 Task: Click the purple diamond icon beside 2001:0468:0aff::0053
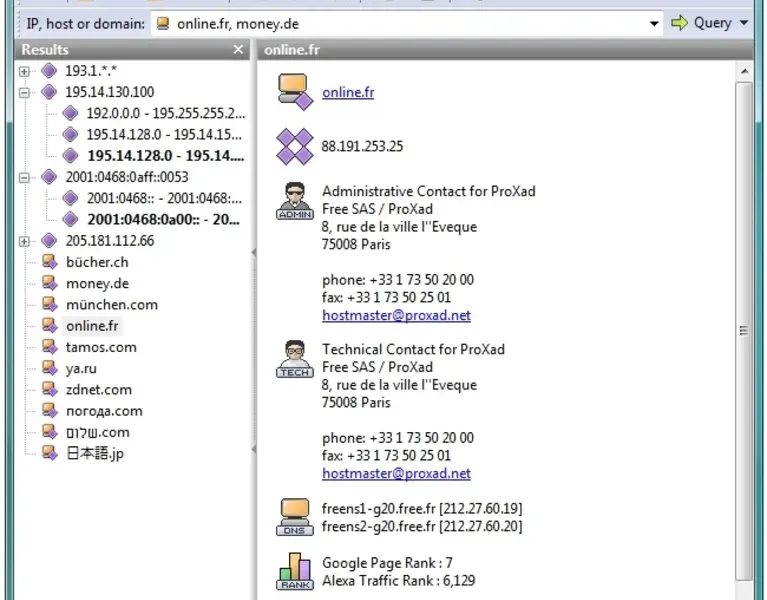[x=49, y=177]
